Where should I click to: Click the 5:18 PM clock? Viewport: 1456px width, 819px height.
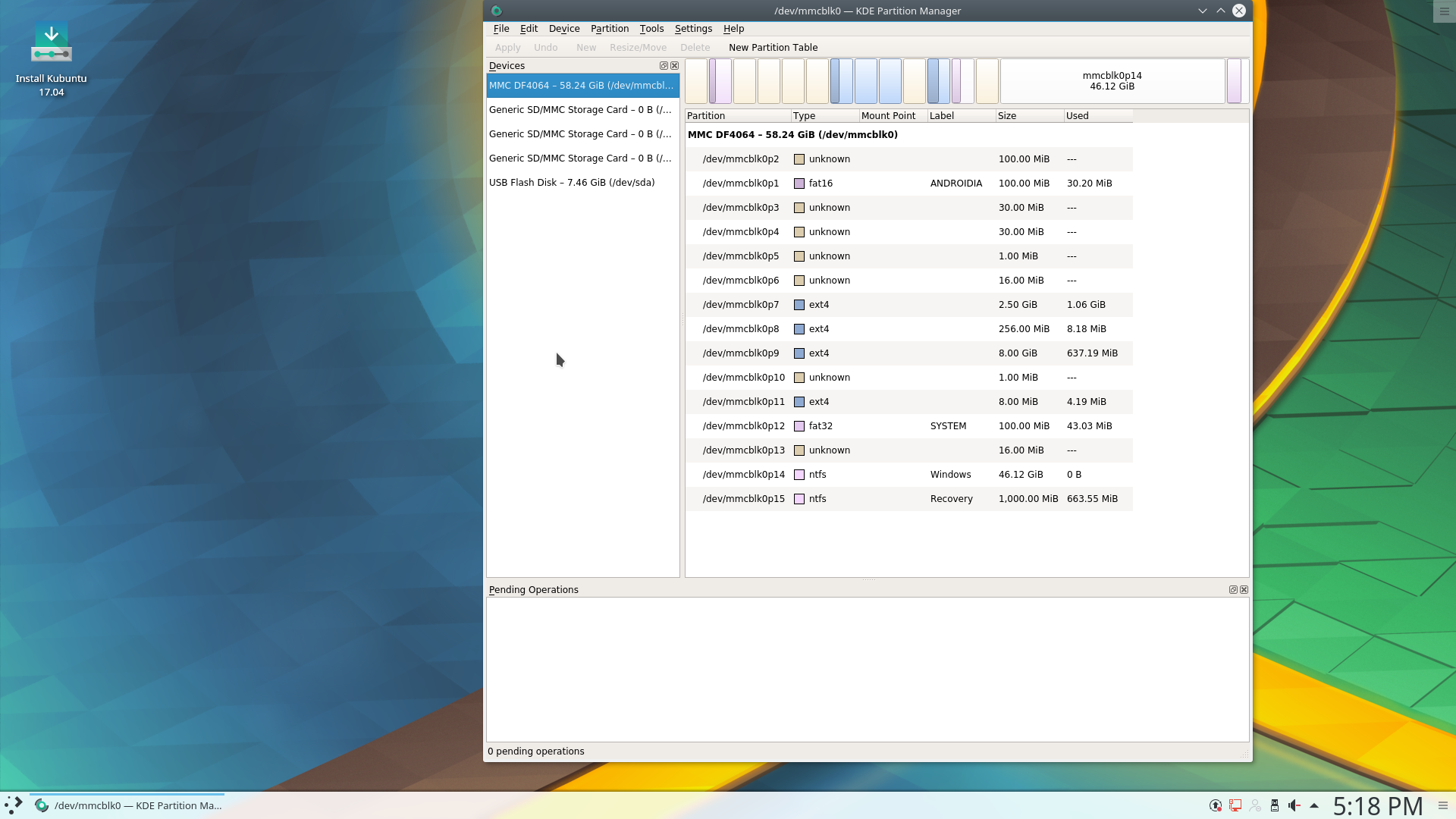tap(1378, 805)
